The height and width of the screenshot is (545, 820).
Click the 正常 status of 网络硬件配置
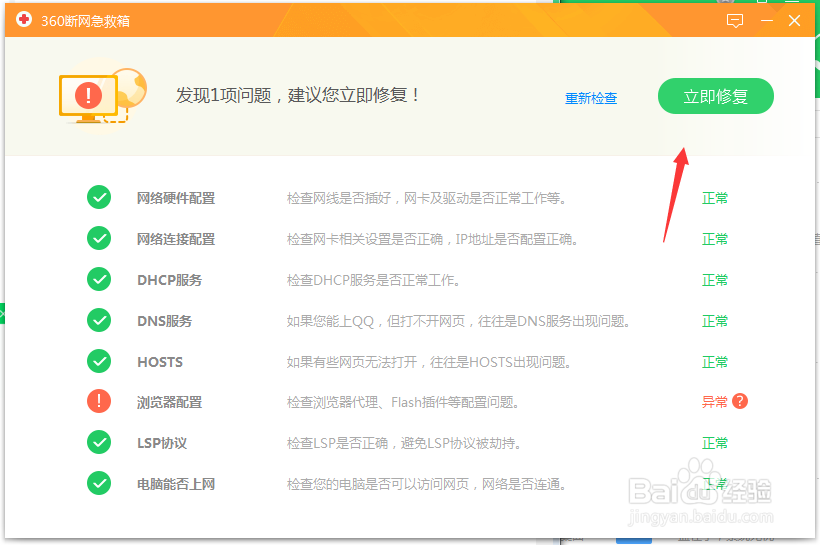point(714,198)
